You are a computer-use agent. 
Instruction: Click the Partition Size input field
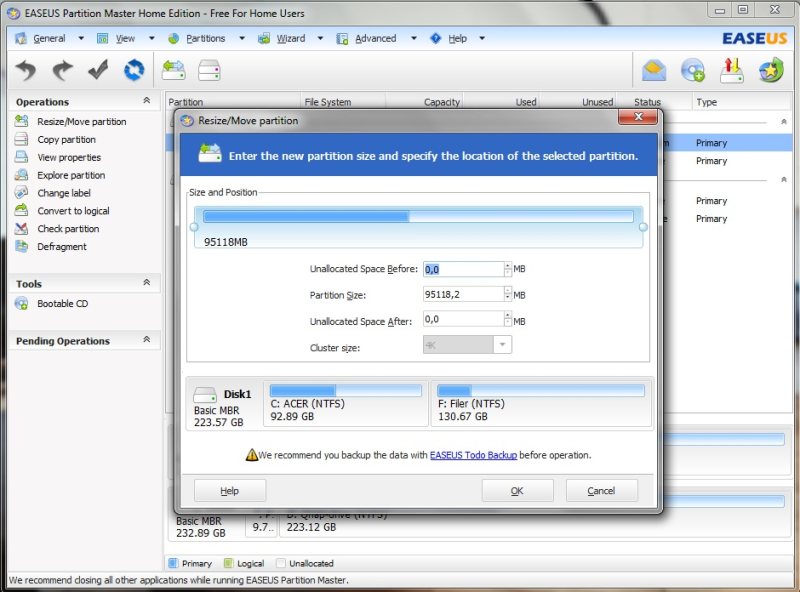click(x=462, y=295)
